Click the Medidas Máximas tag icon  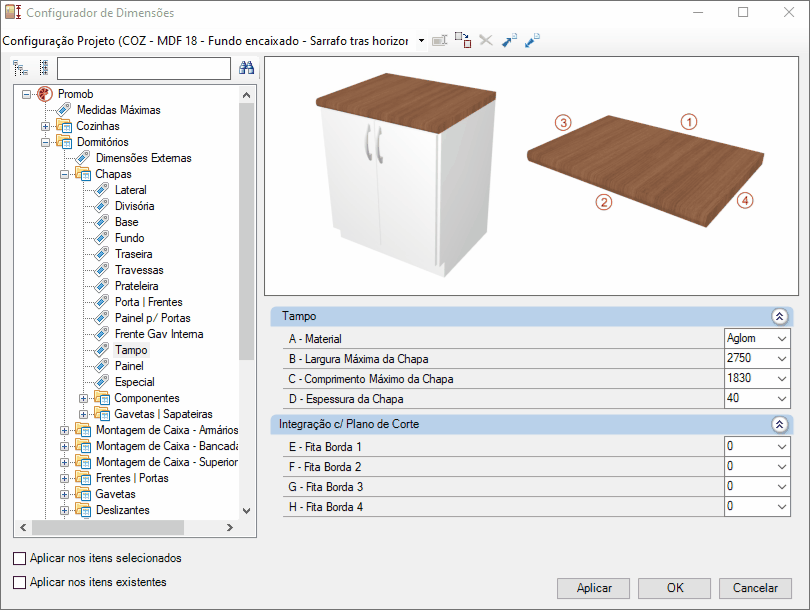(x=64, y=110)
